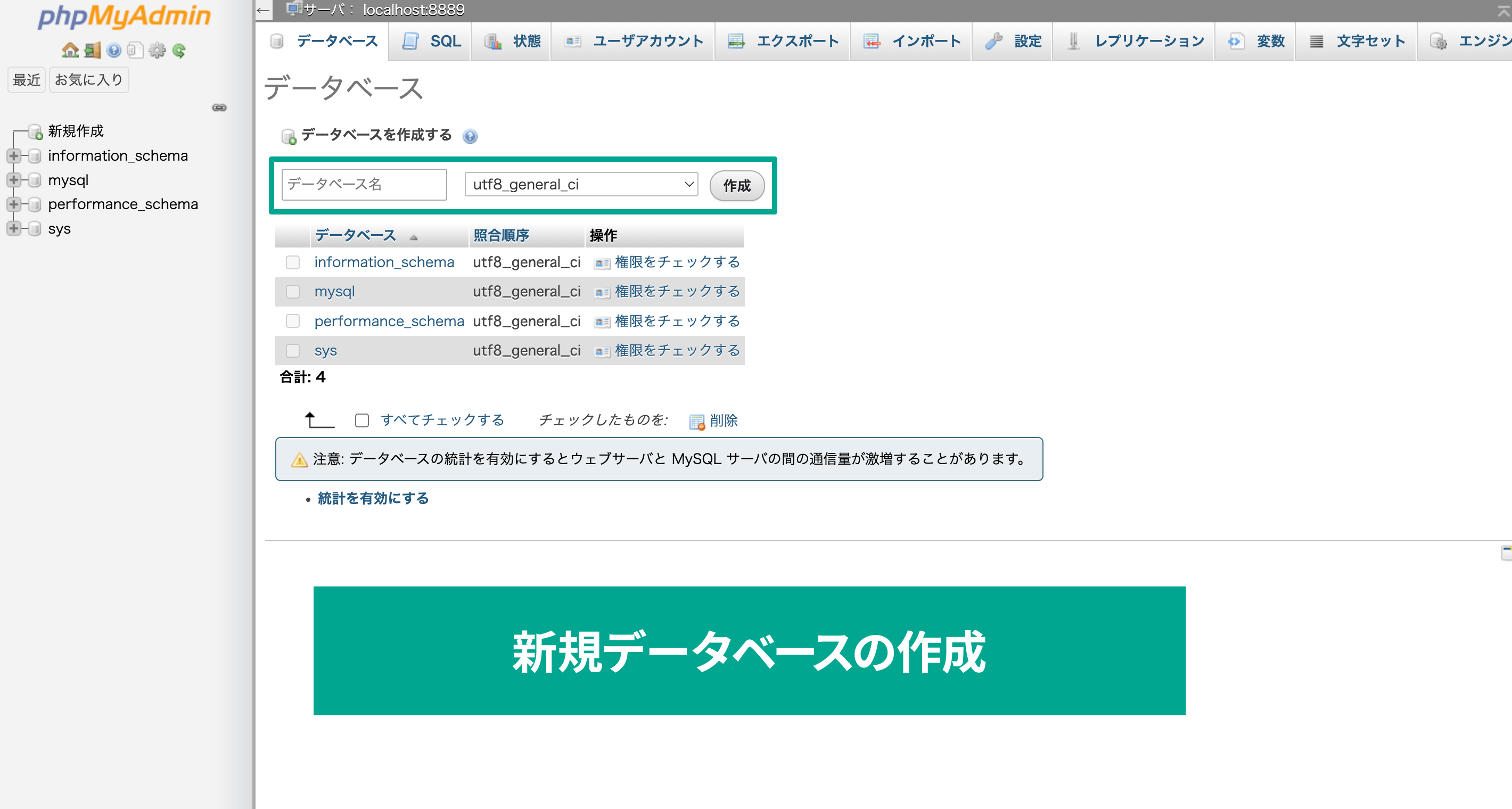Click database icon of sys in sidebar tree
Viewport: 1512px width, 809px height.
(x=35, y=228)
